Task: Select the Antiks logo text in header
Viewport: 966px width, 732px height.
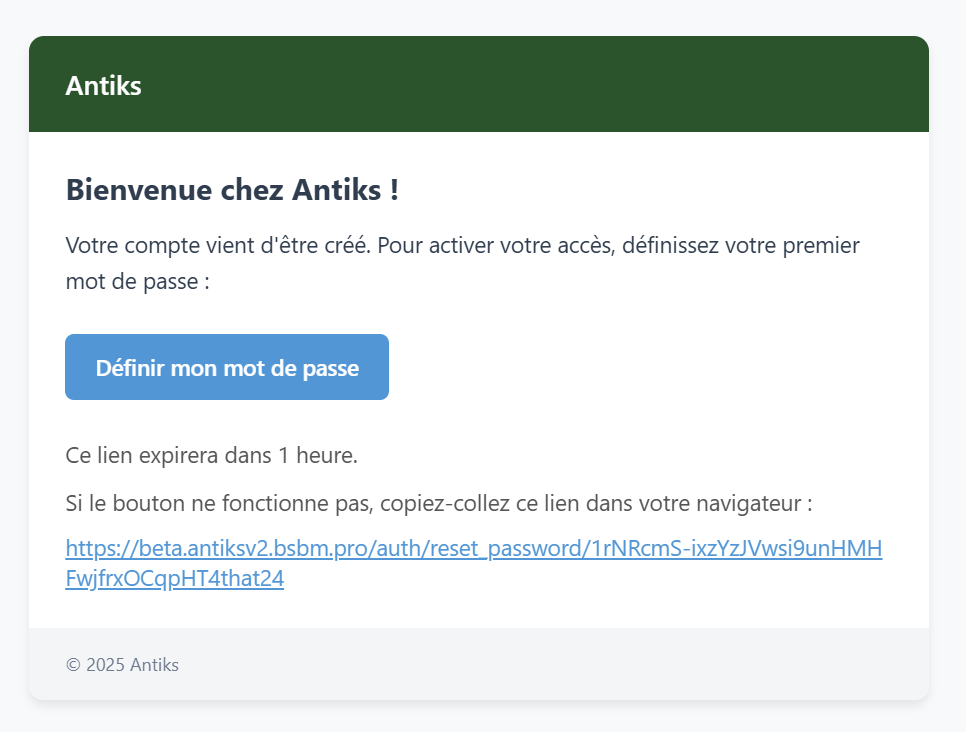Action: [103, 85]
